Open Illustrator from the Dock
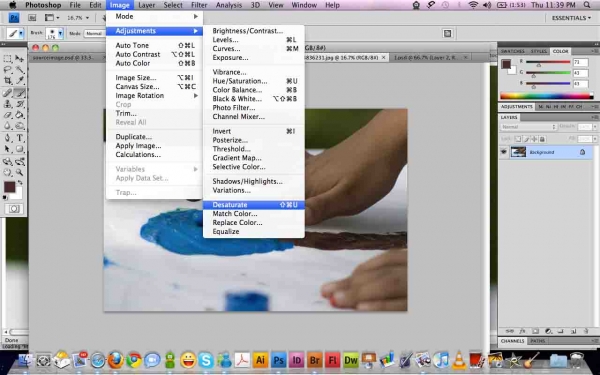Image resolution: width=600 pixels, height=375 pixels. pyautogui.click(x=260, y=360)
